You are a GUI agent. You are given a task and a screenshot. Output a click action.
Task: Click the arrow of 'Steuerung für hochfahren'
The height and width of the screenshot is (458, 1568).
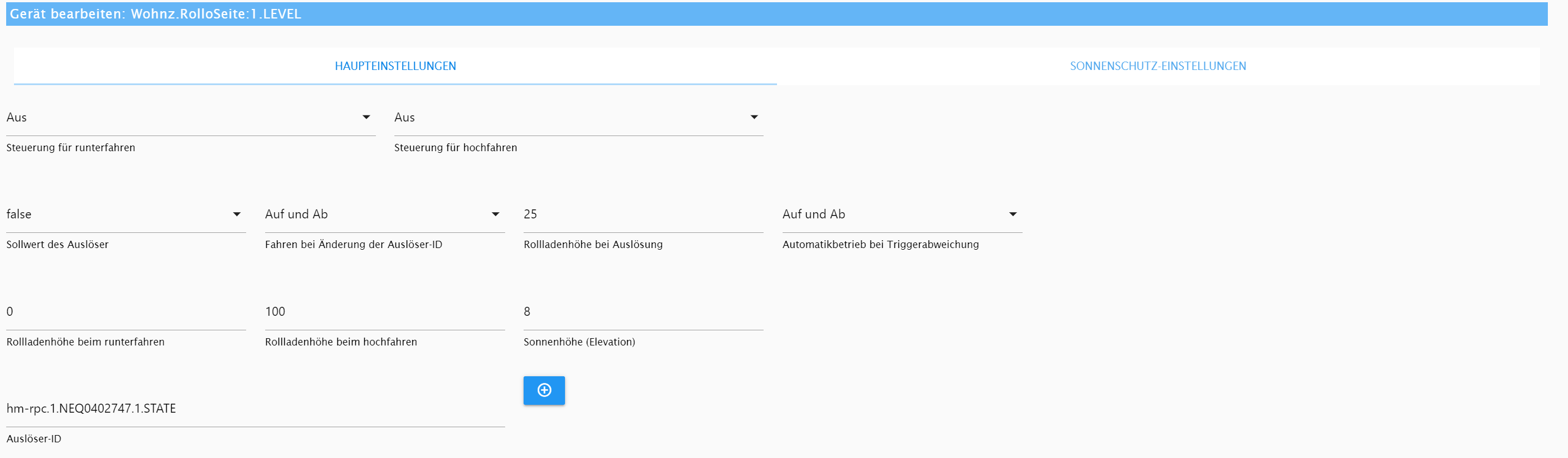tap(754, 117)
